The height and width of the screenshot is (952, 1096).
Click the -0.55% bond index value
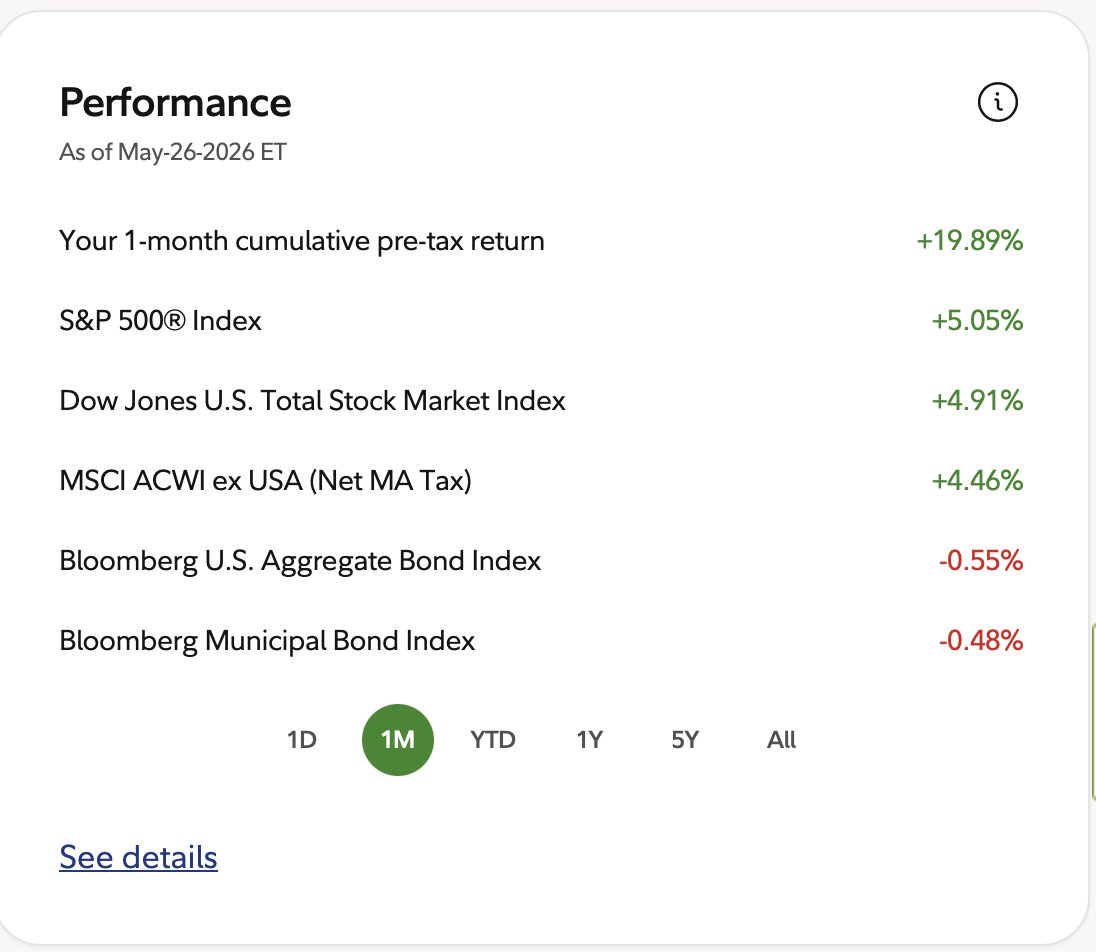click(981, 561)
